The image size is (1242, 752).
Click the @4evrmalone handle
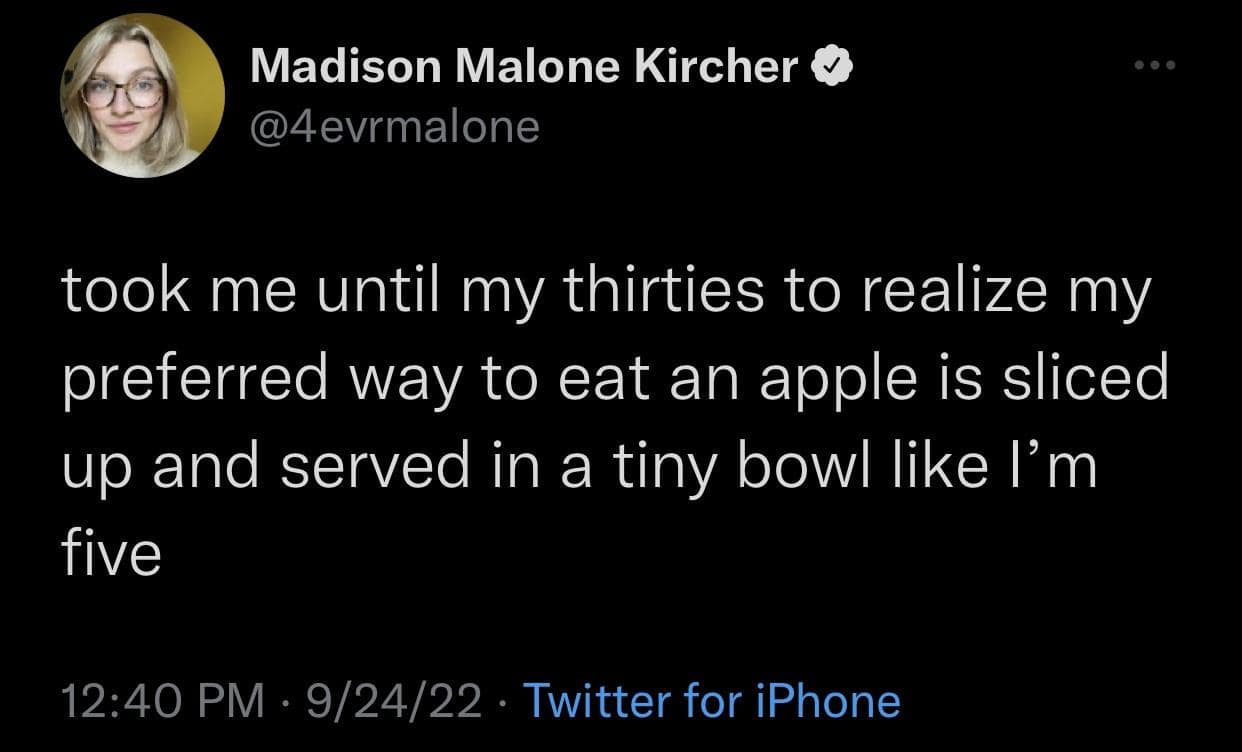(x=394, y=126)
